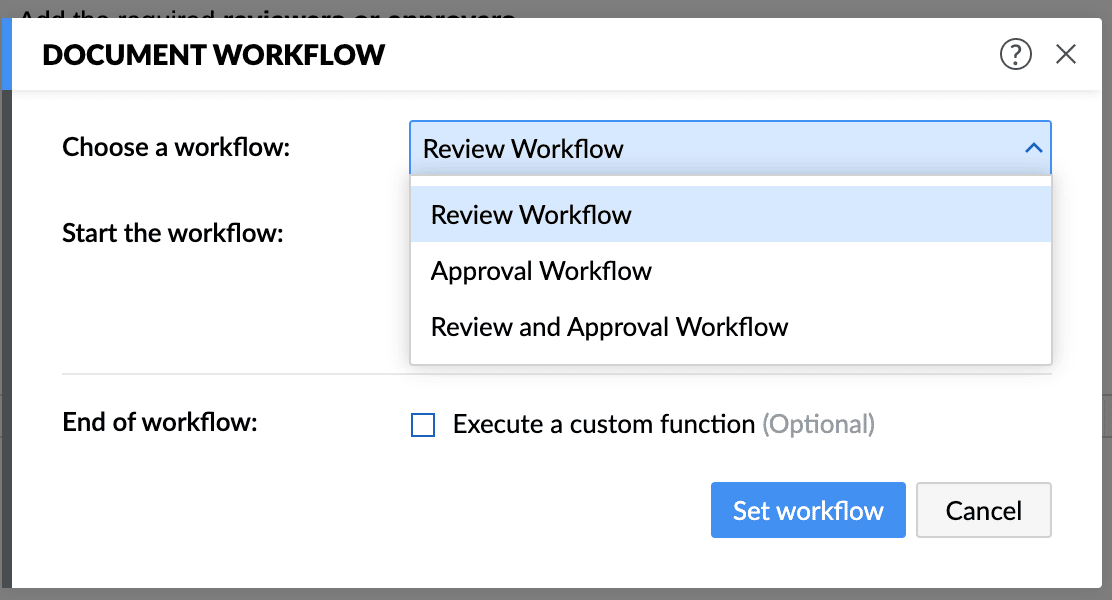Screen dimensions: 1112x600
Task: Choose the Approval Workflow option
Action: (x=541, y=271)
